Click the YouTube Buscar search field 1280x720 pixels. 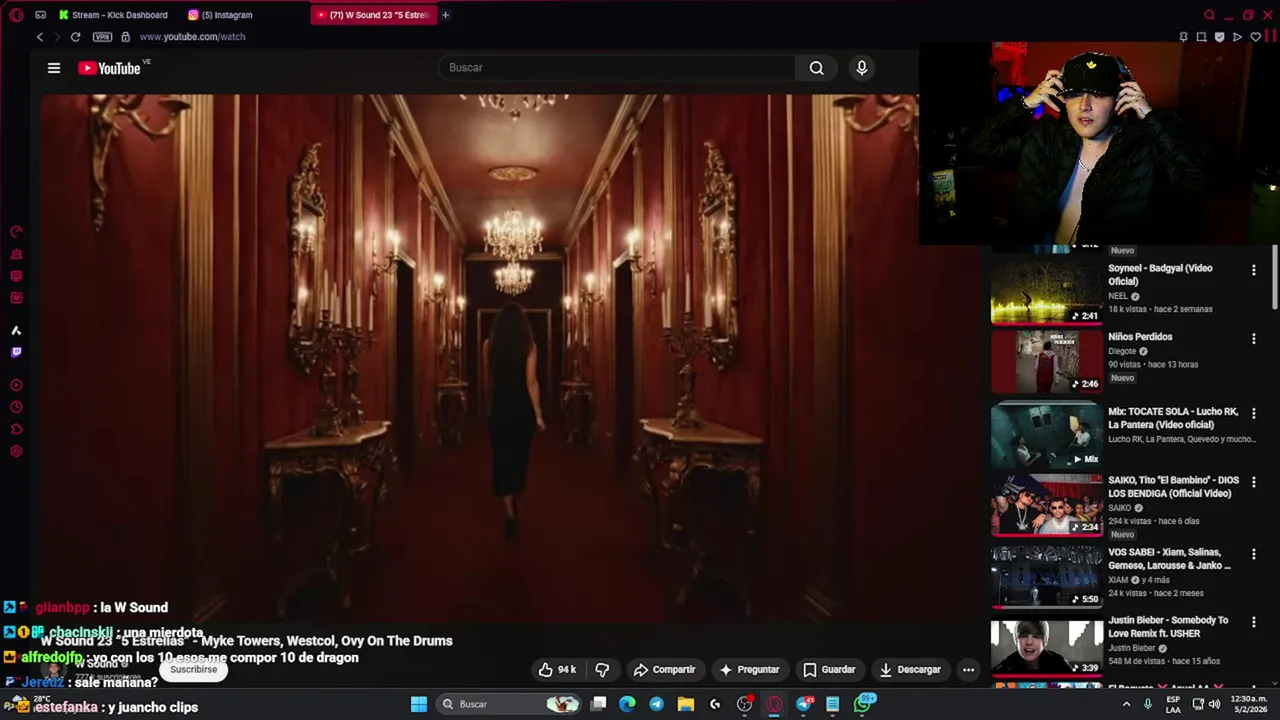pyautogui.click(x=617, y=68)
